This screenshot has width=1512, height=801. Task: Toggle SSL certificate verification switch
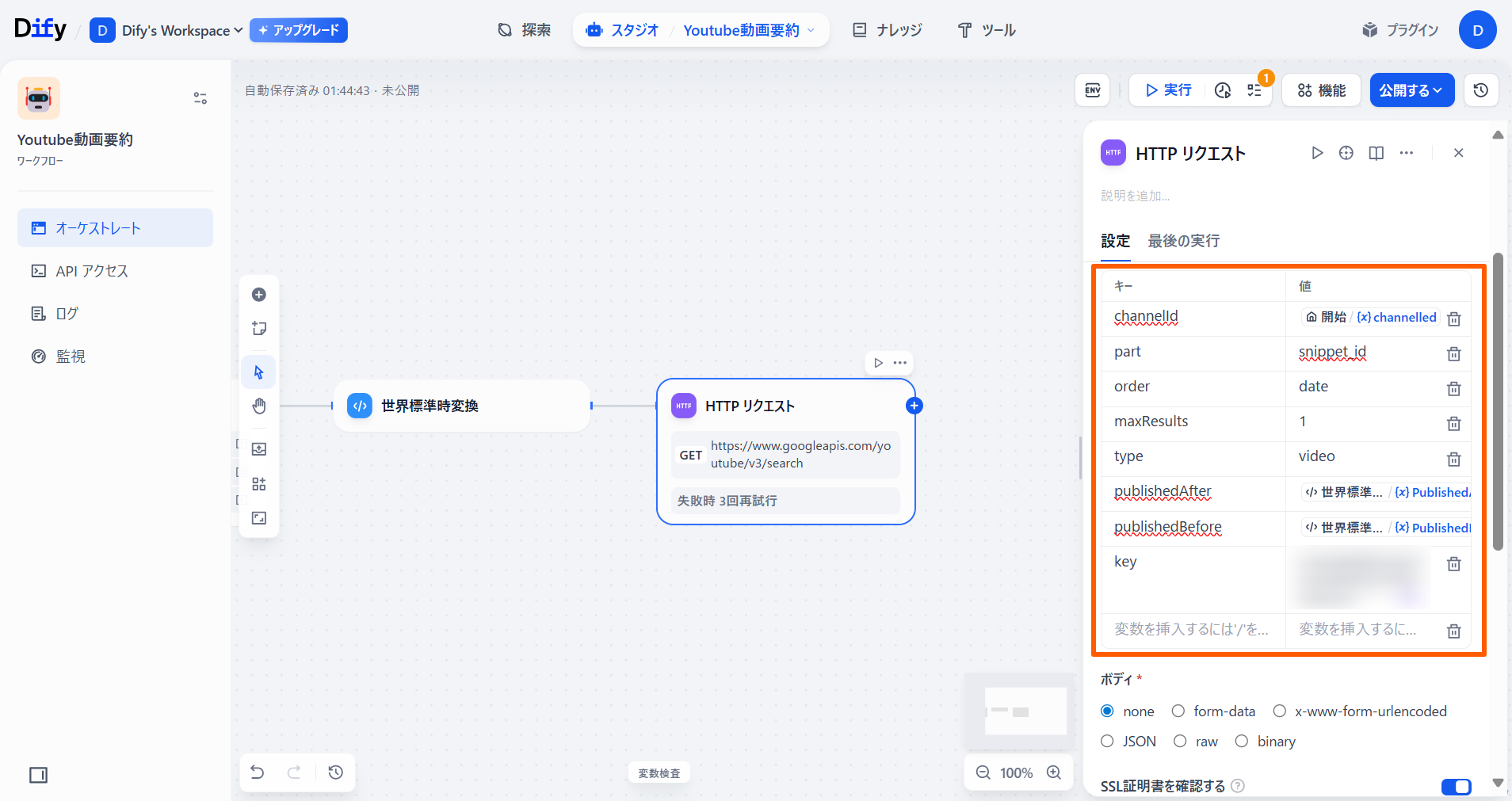[1456, 786]
